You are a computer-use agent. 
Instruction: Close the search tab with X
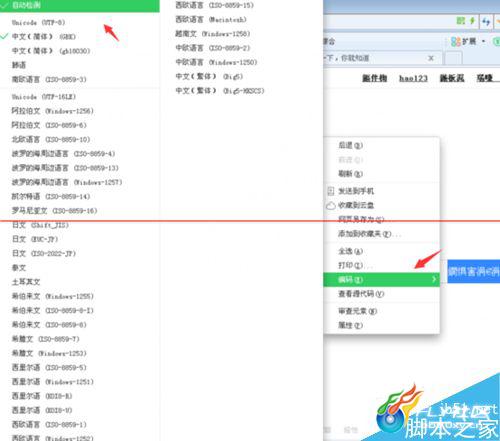(x=431, y=58)
